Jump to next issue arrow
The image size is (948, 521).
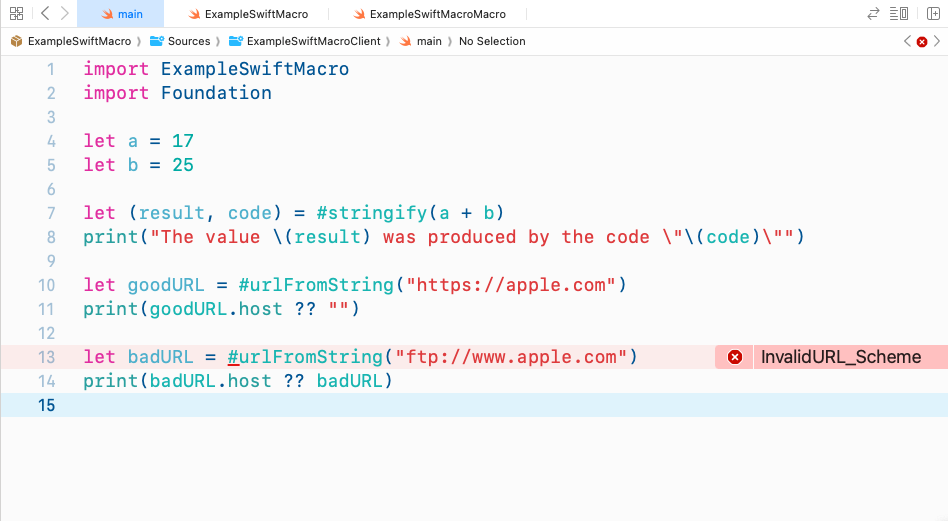(x=937, y=41)
